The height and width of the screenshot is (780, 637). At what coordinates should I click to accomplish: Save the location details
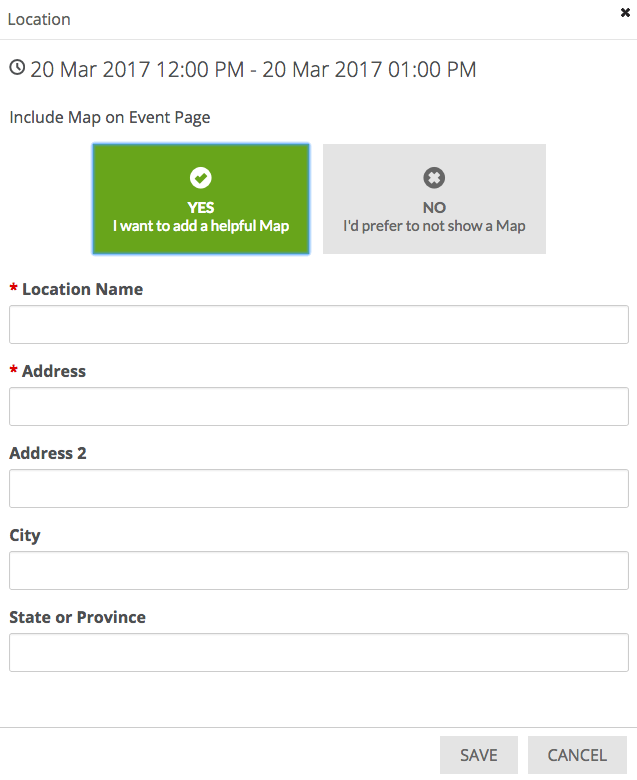[x=479, y=755]
